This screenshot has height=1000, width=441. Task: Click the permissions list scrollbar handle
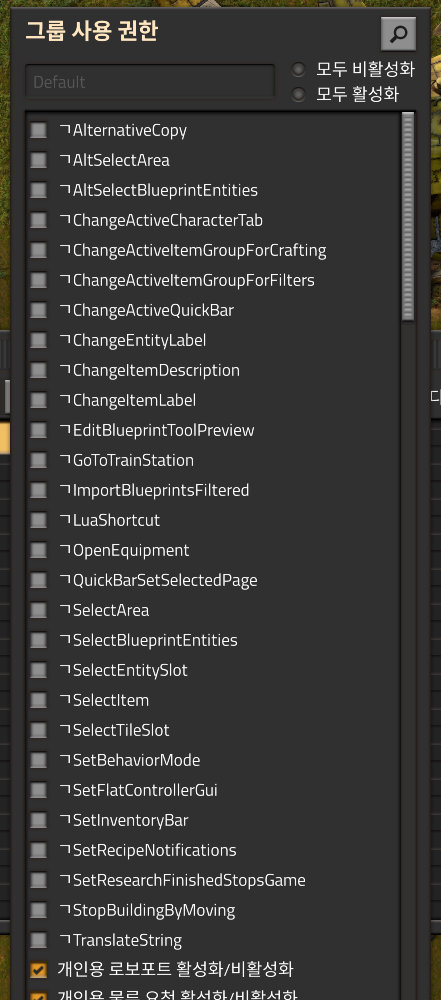[408, 217]
